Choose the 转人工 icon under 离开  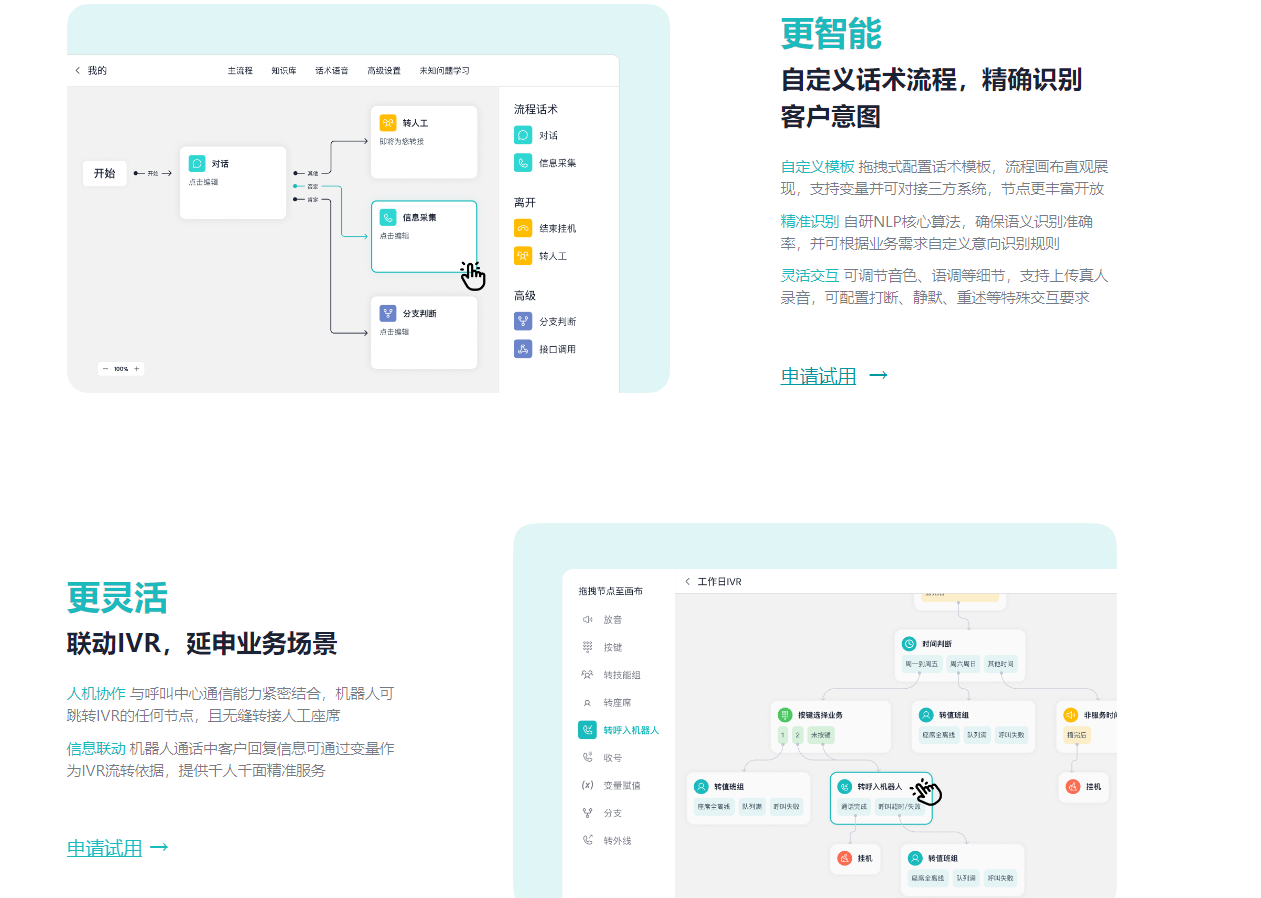tap(523, 256)
